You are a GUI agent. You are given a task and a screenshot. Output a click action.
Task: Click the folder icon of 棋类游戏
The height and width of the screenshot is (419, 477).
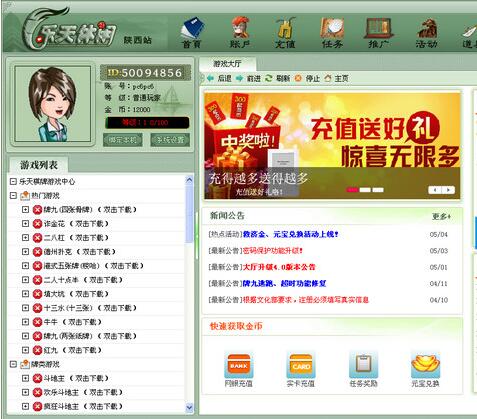(x=25, y=364)
